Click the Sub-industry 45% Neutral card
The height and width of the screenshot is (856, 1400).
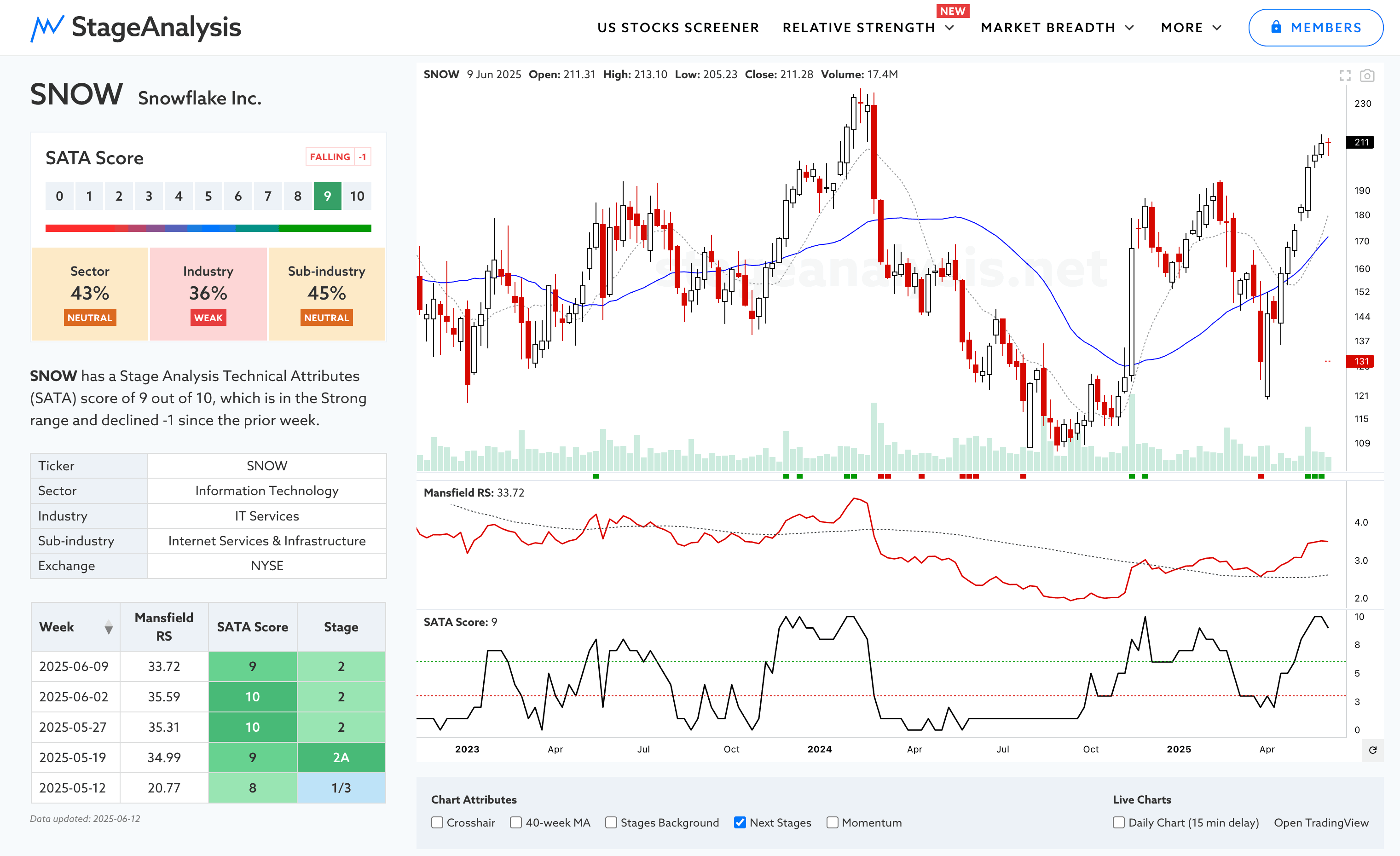pos(327,294)
